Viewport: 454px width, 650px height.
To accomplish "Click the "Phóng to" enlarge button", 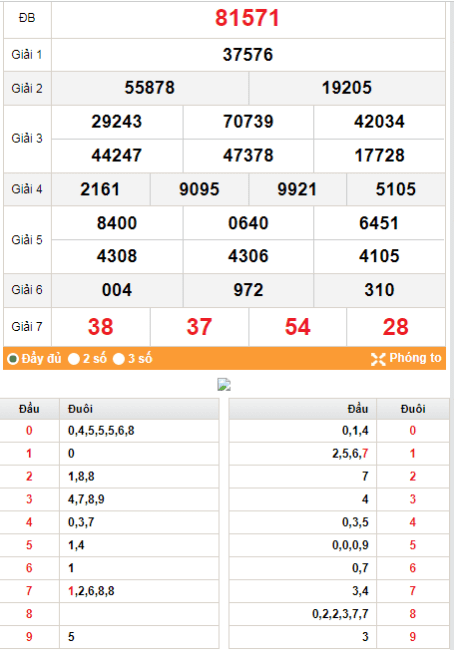I will pyautogui.click(x=406, y=358).
